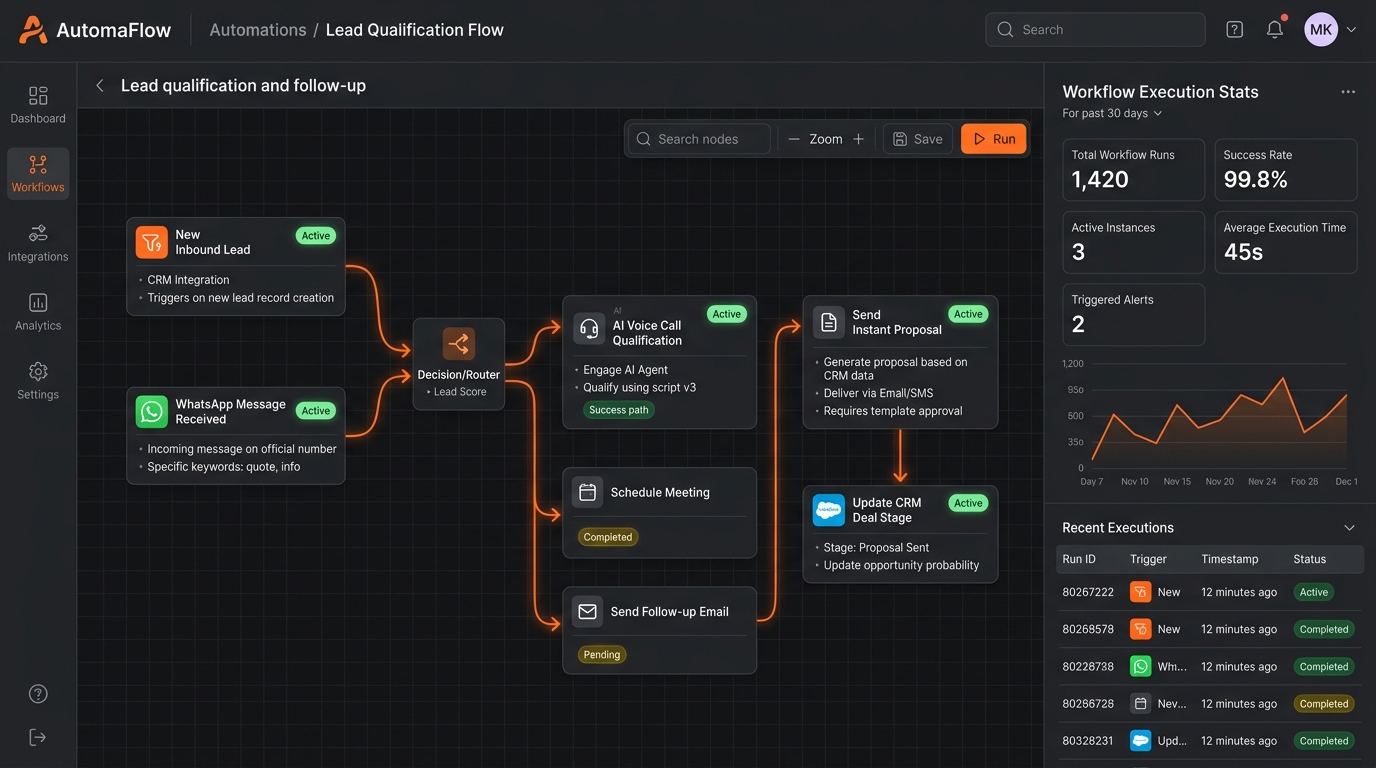
Task: Click the WhatsApp icon on message node
Action: tap(152, 412)
